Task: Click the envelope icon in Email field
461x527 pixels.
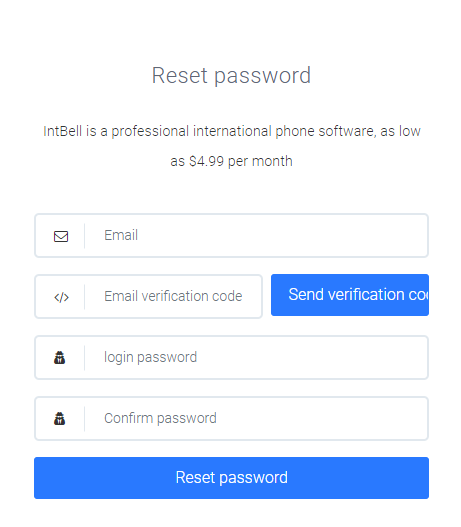Action: [61, 236]
